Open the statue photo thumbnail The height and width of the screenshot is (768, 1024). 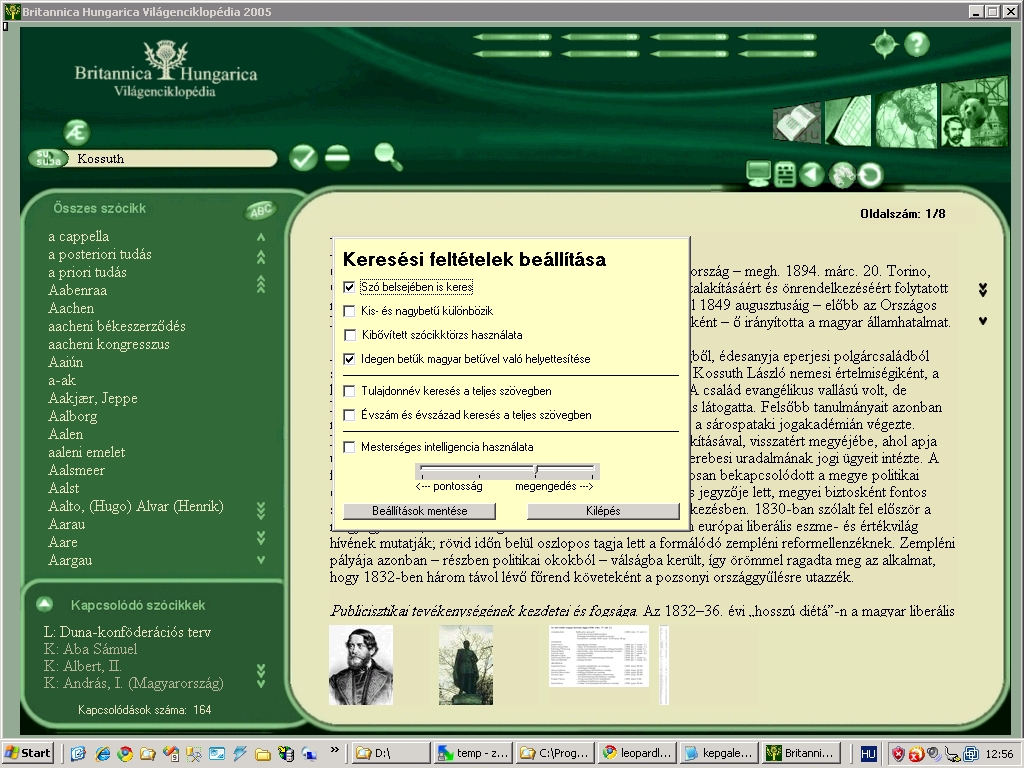click(466, 665)
